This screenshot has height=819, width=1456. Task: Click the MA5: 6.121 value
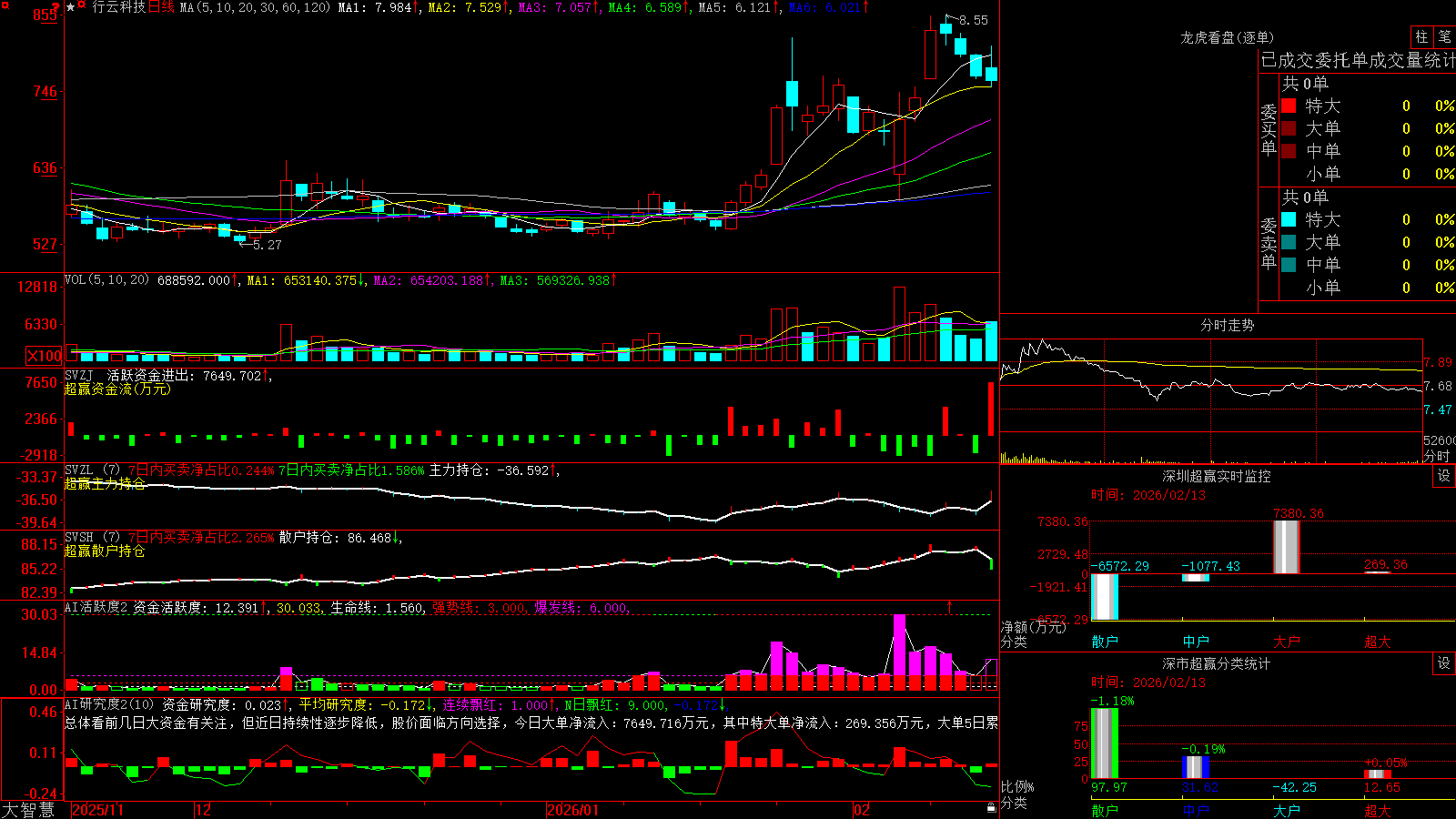click(x=739, y=7)
